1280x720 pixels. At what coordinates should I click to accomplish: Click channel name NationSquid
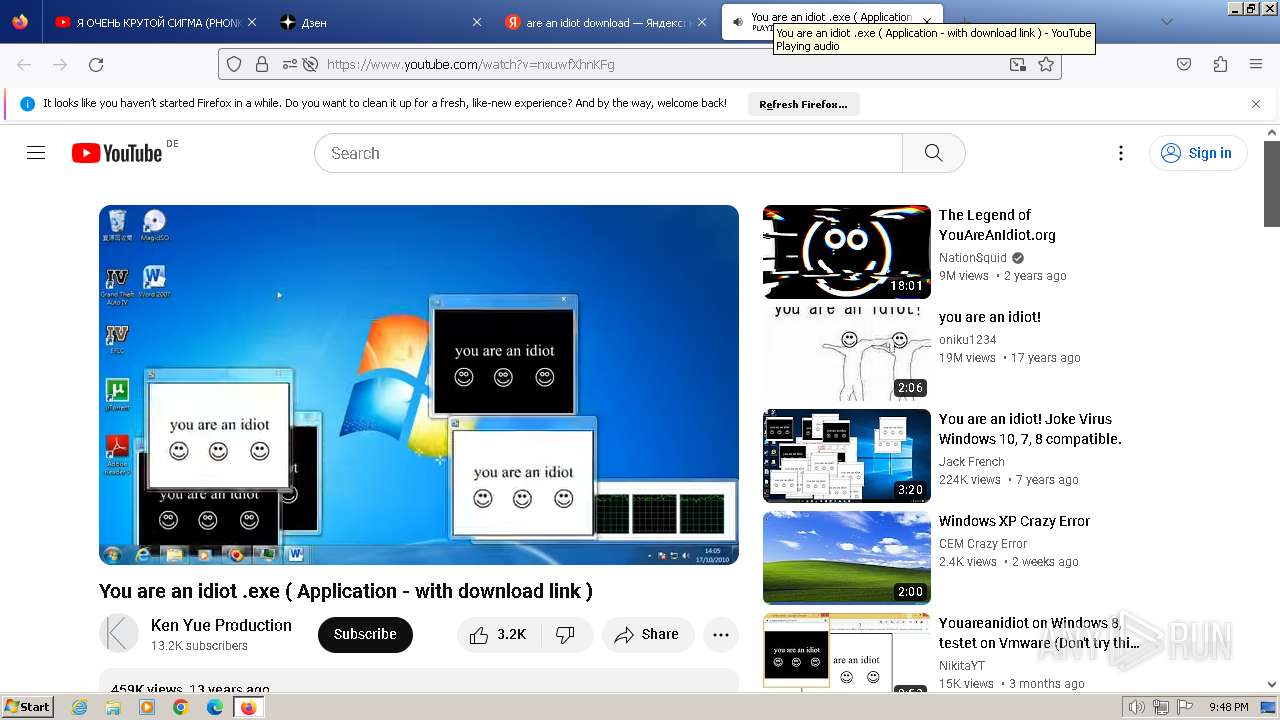click(973, 257)
